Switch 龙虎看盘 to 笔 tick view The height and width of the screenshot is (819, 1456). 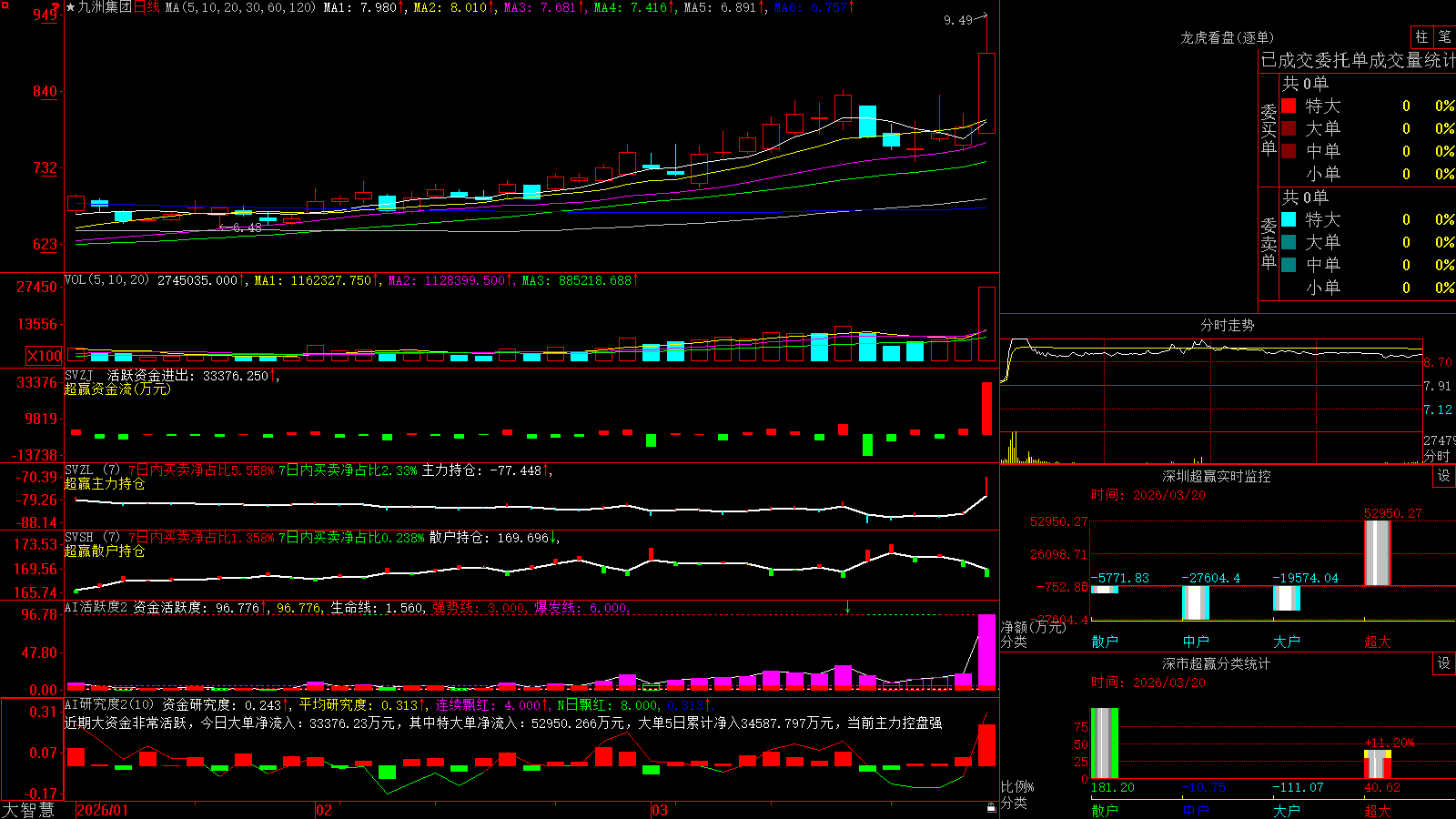click(1445, 37)
